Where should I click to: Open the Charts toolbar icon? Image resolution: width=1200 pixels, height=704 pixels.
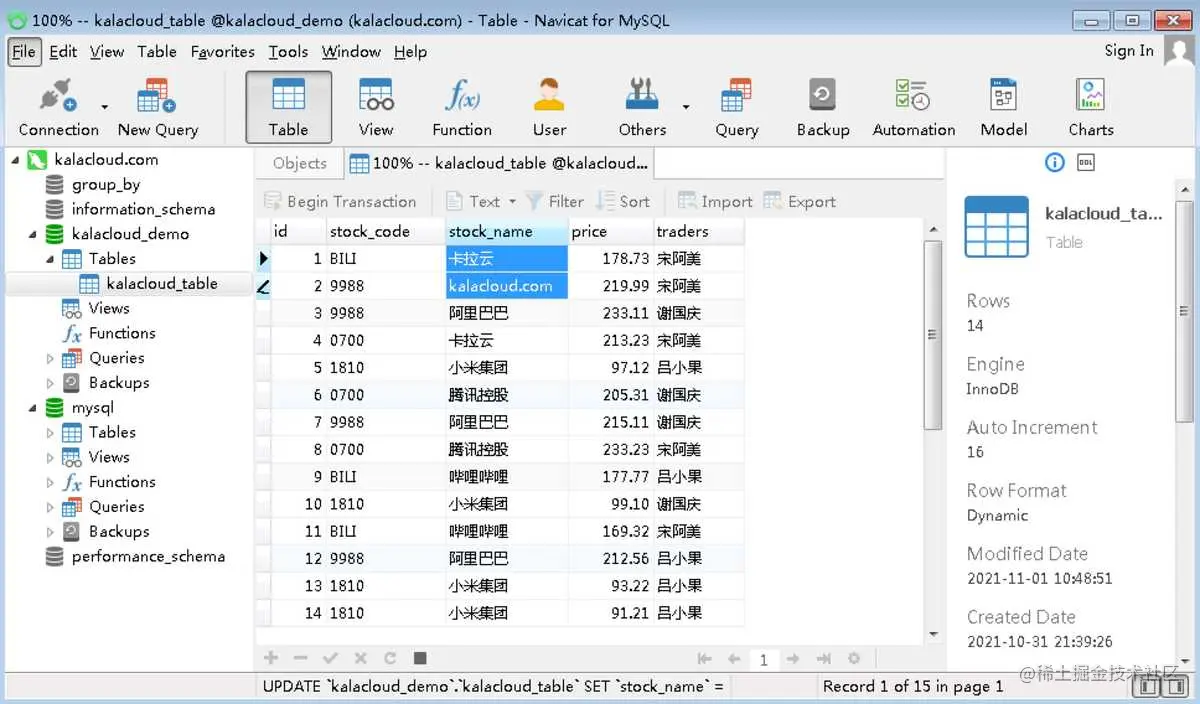click(x=1090, y=108)
